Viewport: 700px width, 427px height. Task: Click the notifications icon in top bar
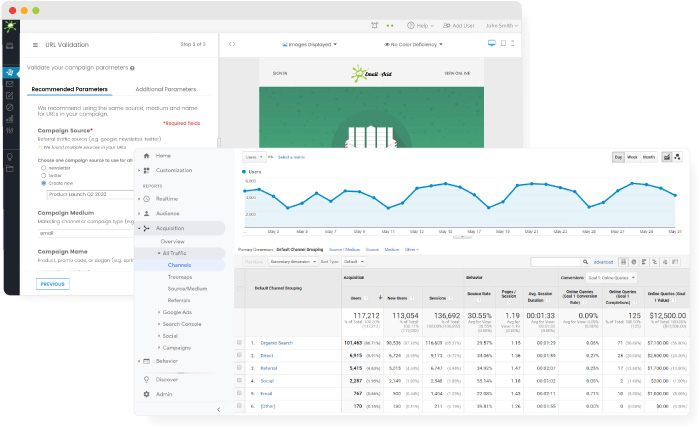pos(375,25)
